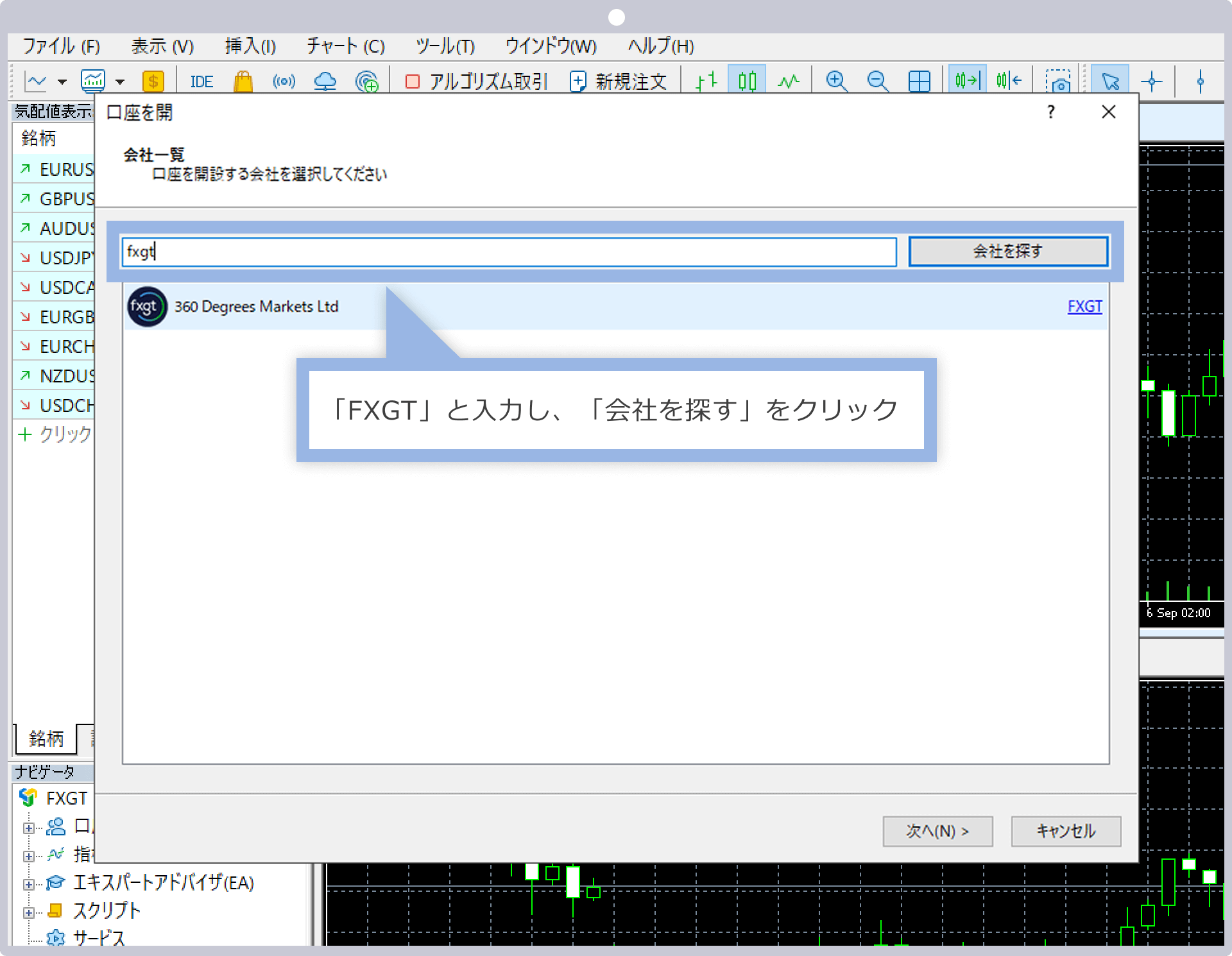The height and width of the screenshot is (956, 1232).
Task: Click the fxgt company logo icon
Action: [147, 307]
